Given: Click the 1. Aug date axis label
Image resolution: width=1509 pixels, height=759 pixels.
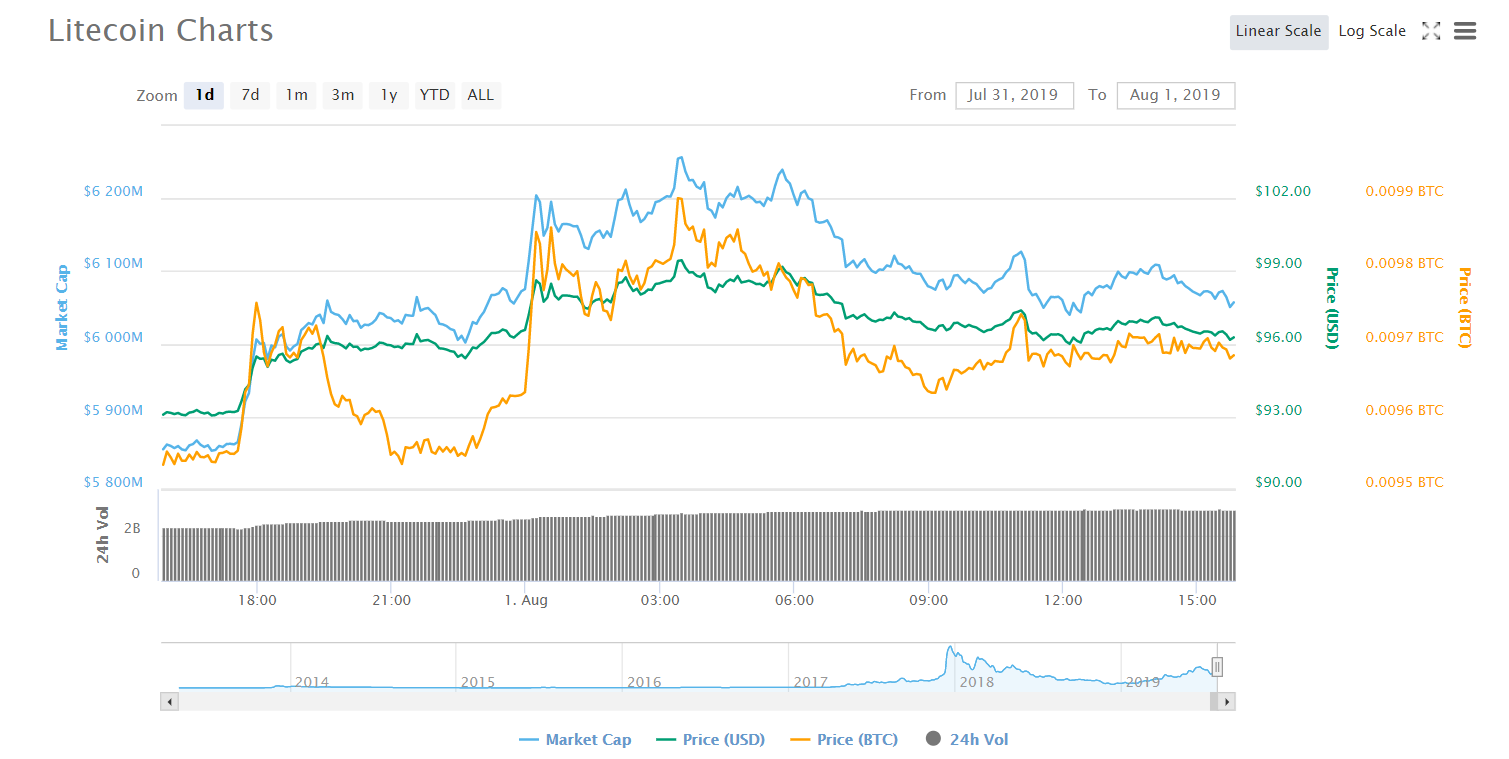Looking at the screenshot, I should 526,600.
